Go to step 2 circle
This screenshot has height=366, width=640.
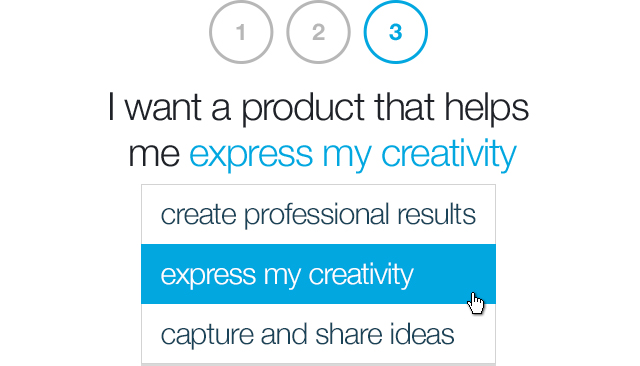(x=318, y=32)
